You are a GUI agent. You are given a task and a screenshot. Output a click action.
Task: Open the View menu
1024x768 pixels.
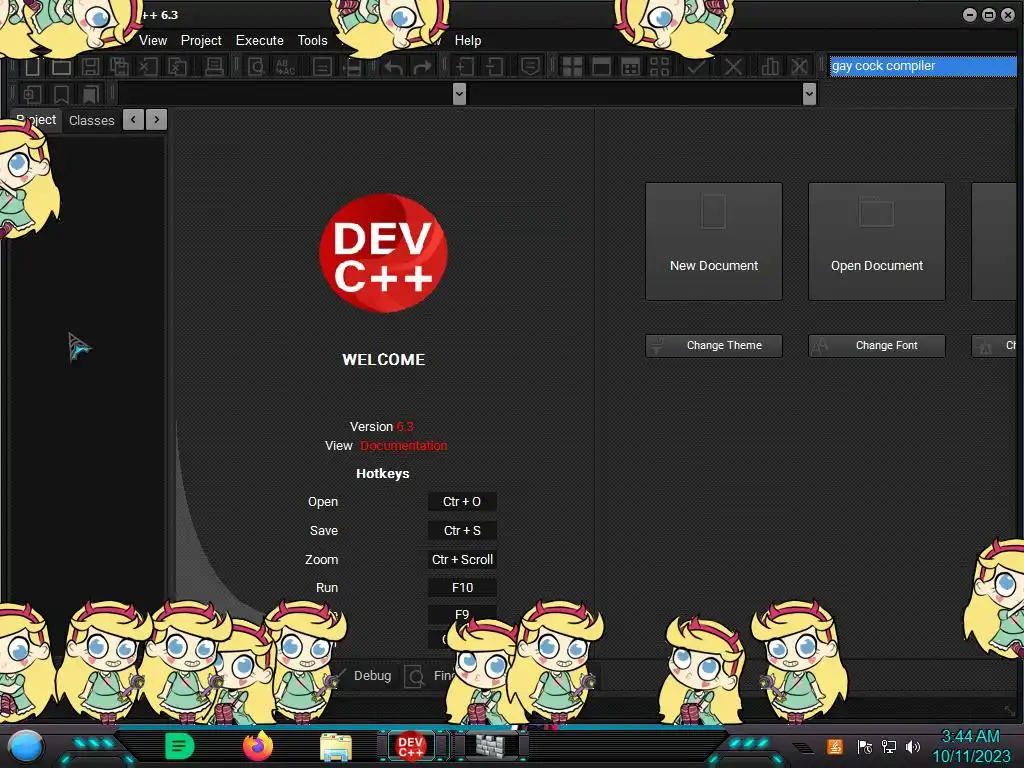153,40
